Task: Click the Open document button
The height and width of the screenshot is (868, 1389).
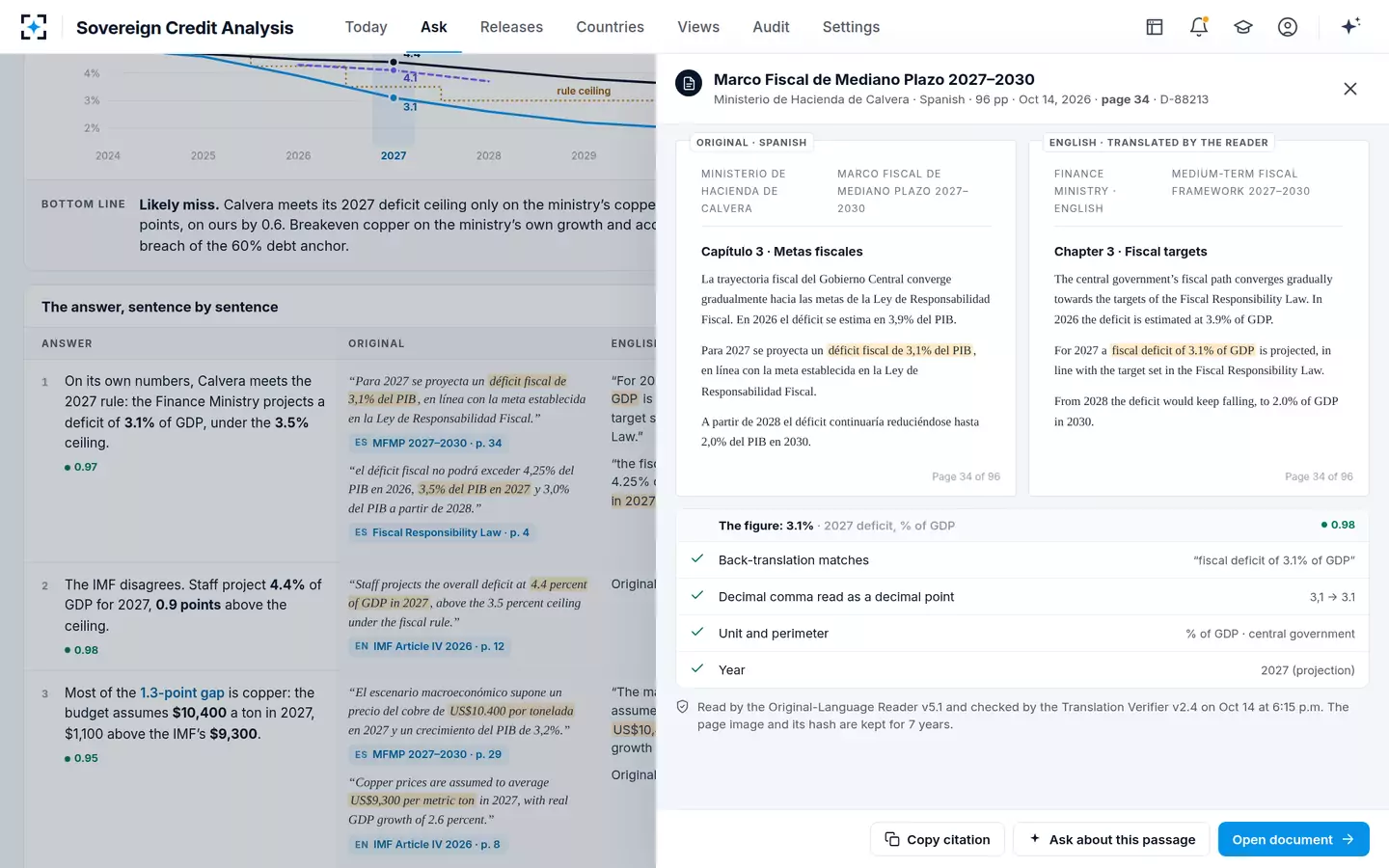Action: click(1294, 839)
